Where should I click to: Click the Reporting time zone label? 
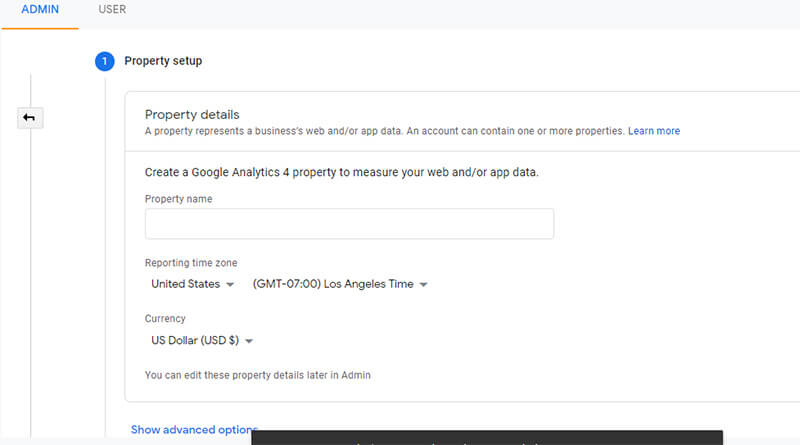(191, 263)
